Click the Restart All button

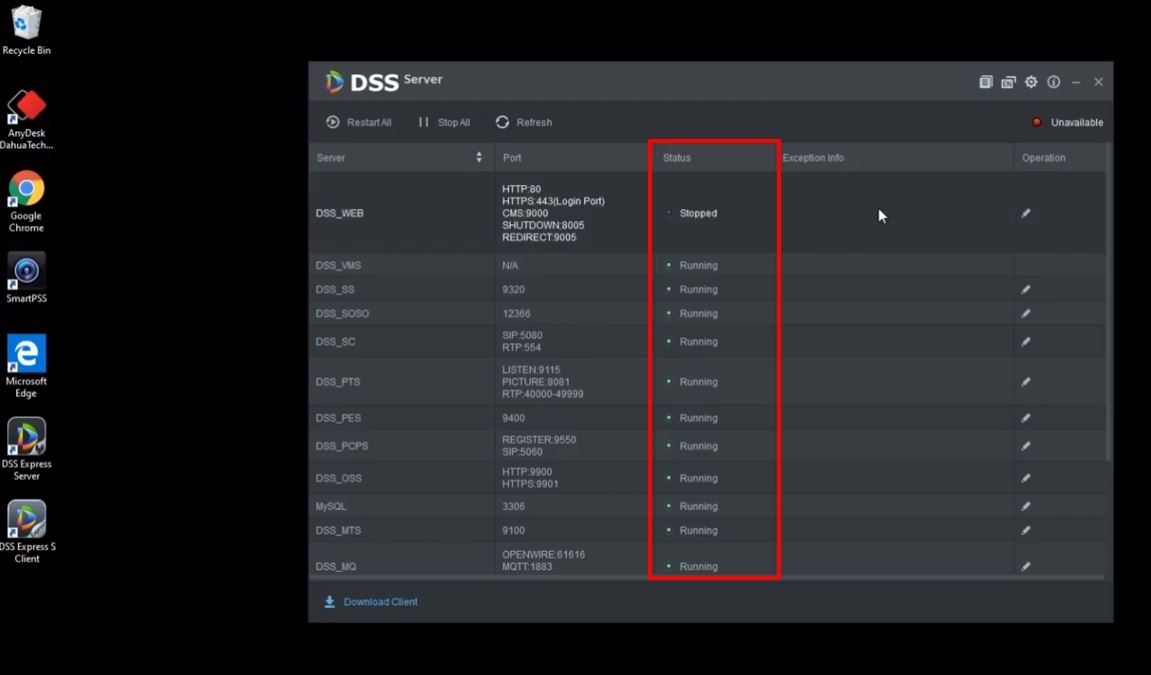tap(359, 123)
